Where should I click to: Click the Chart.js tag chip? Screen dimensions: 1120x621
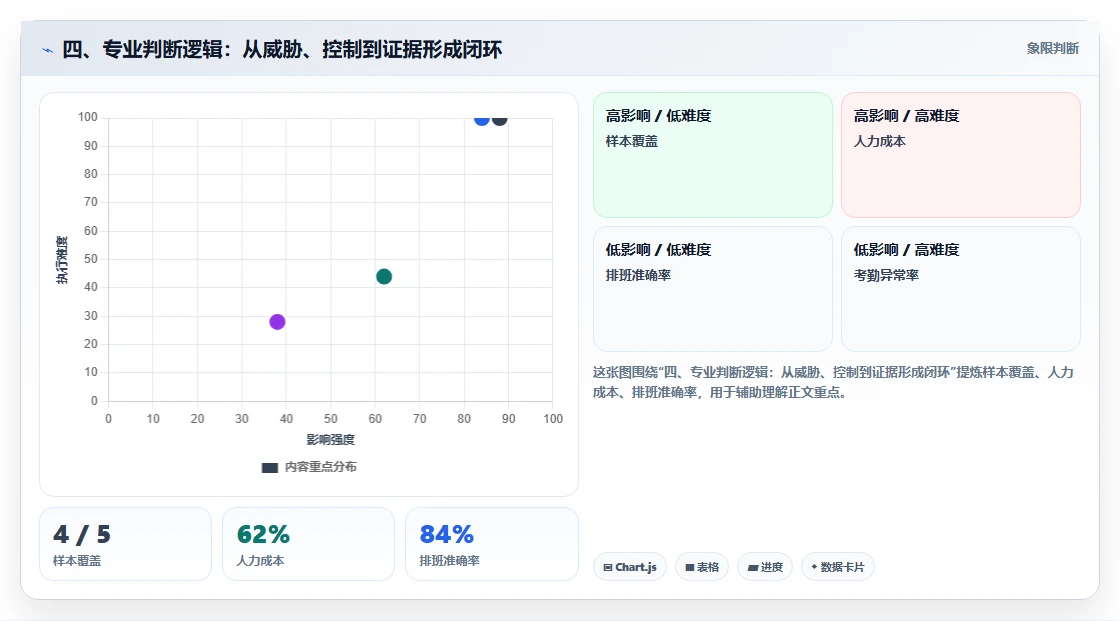click(x=630, y=567)
